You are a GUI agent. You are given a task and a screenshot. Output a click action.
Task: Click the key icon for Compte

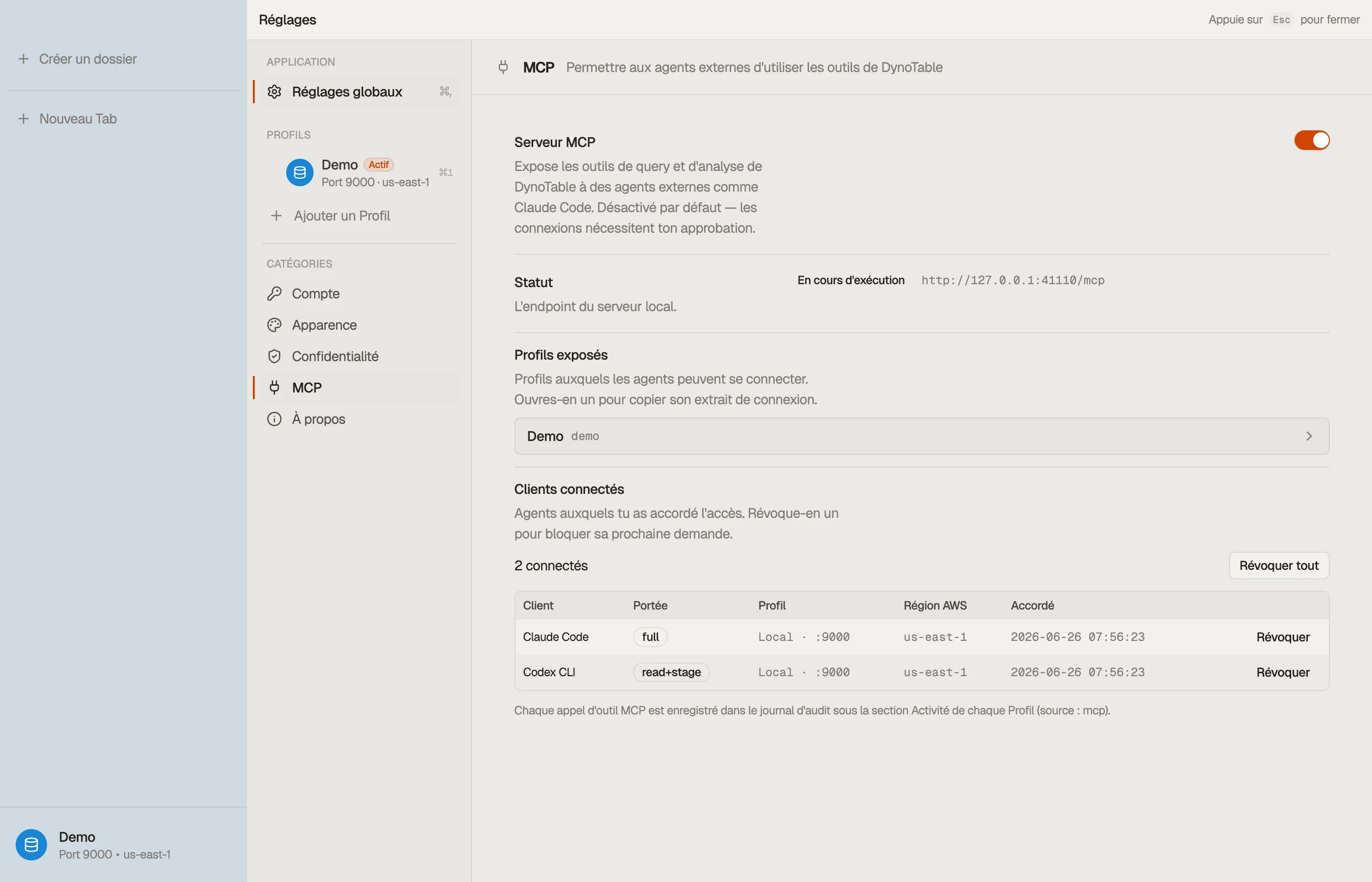pyautogui.click(x=274, y=294)
